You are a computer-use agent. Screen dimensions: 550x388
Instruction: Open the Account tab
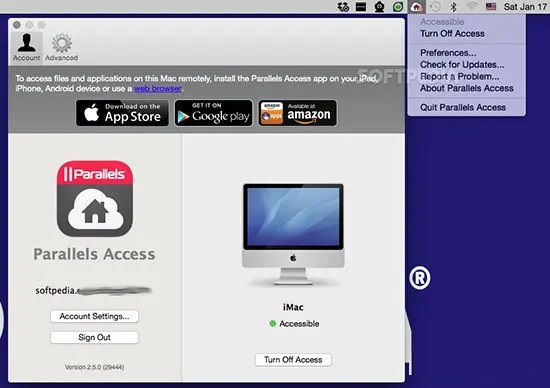26,47
